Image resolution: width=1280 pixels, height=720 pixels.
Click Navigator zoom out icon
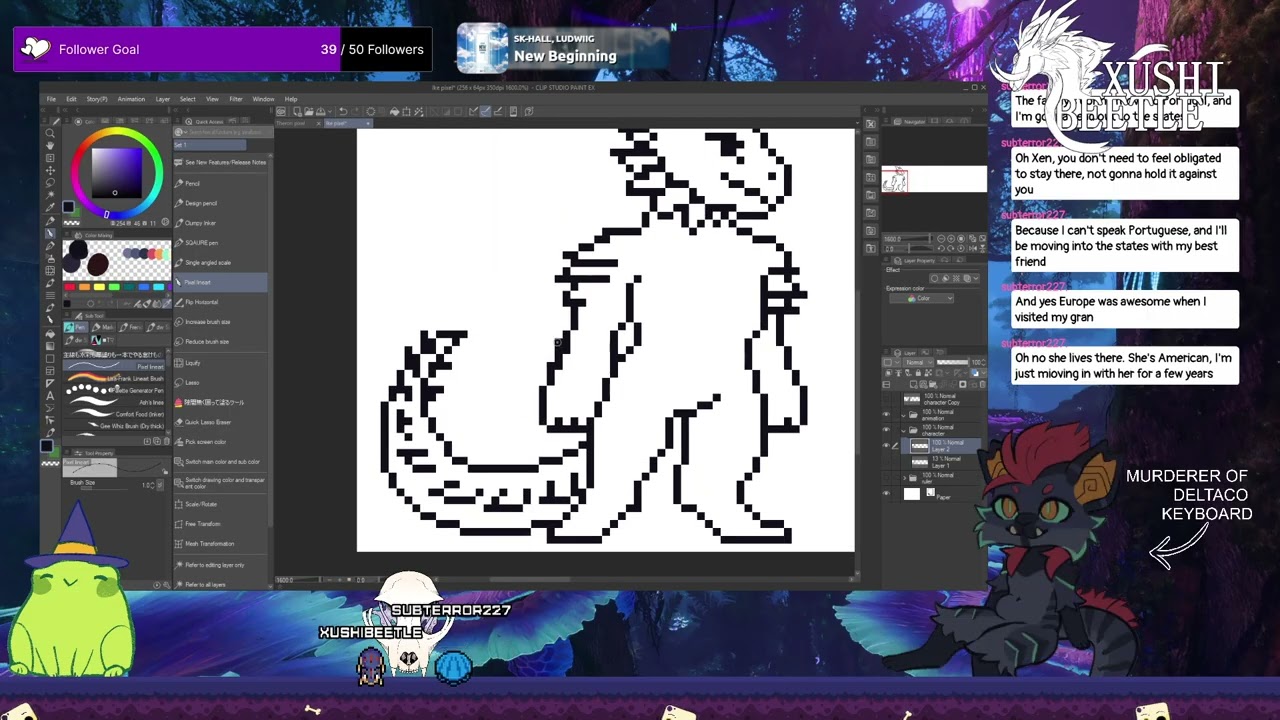[x=941, y=239]
